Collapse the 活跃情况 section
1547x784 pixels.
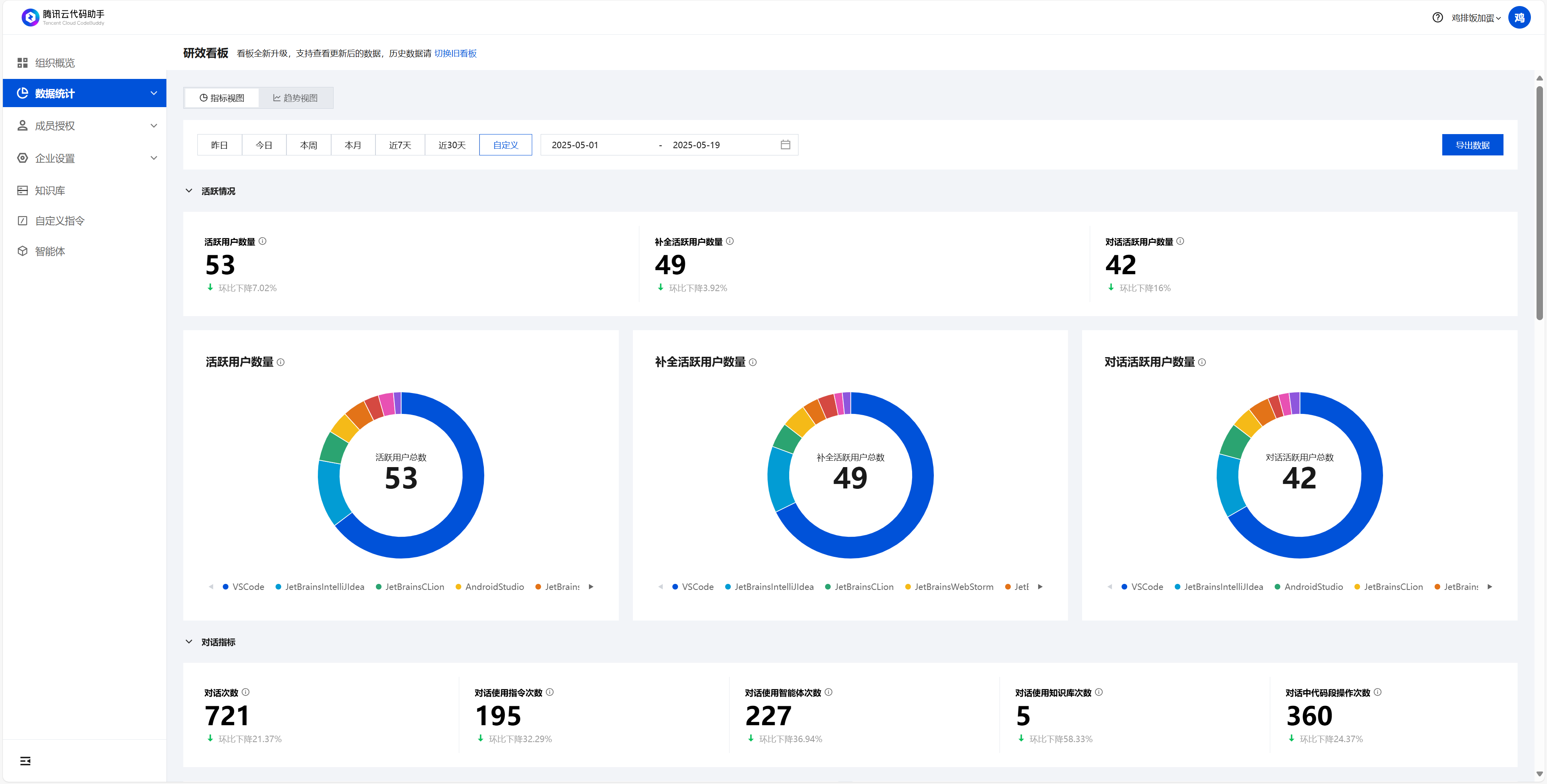point(189,191)
